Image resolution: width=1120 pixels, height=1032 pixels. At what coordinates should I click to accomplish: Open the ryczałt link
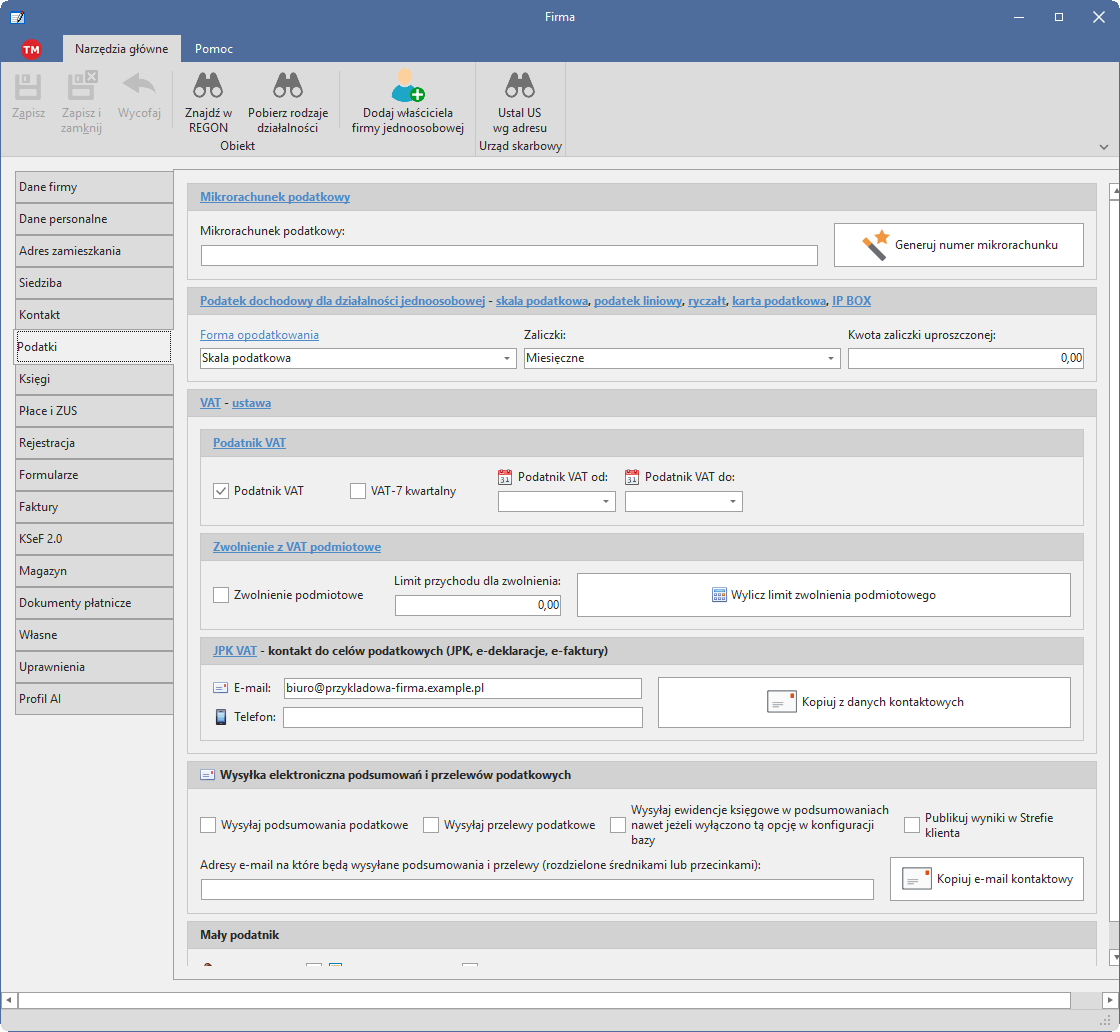pyautogui.click(x=707, y=301)
